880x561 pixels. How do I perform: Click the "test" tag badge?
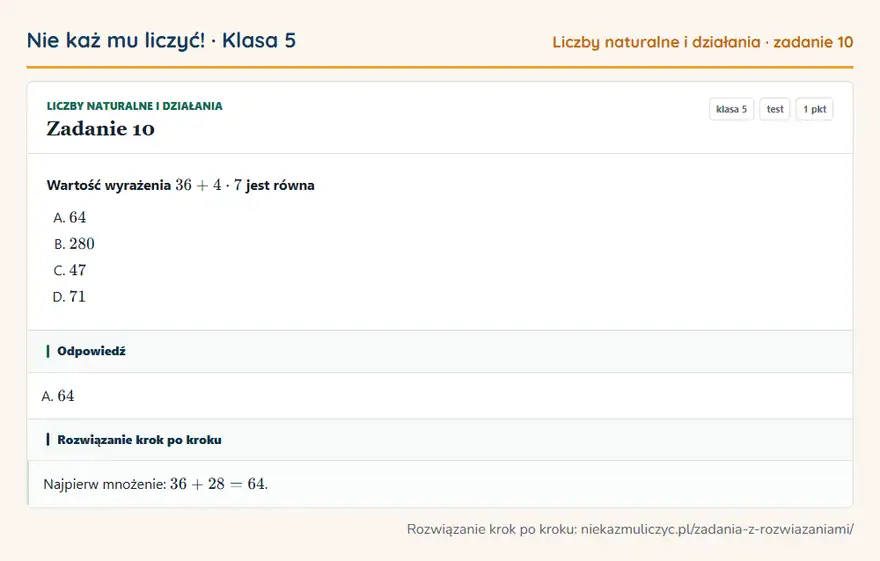point(774,109)
